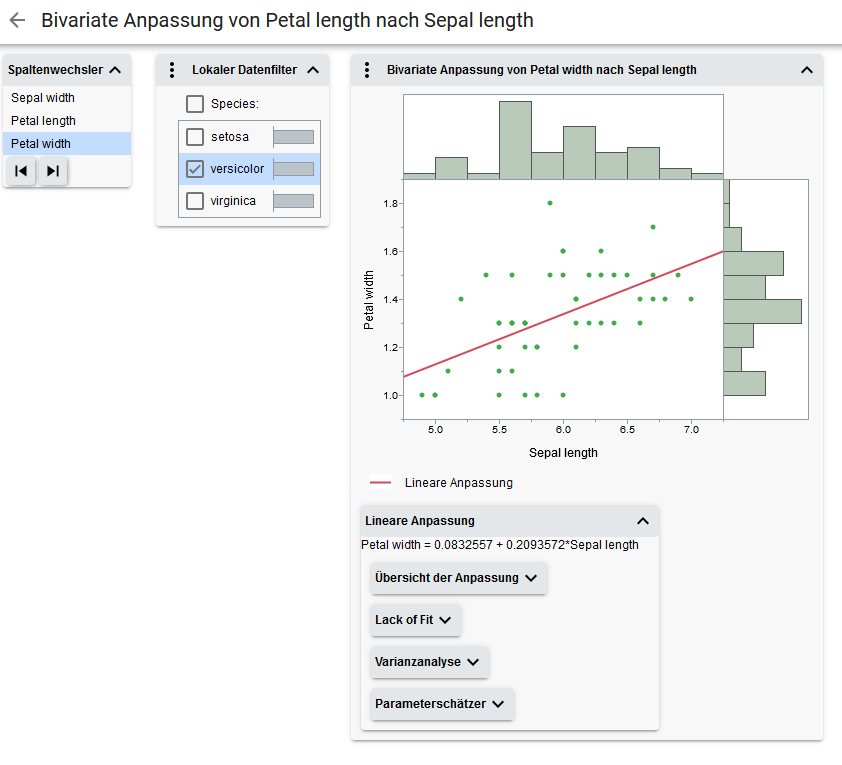Open Bivariate Anpassung panel options menu
Viewport: 842px width, 765px height.
366,70
